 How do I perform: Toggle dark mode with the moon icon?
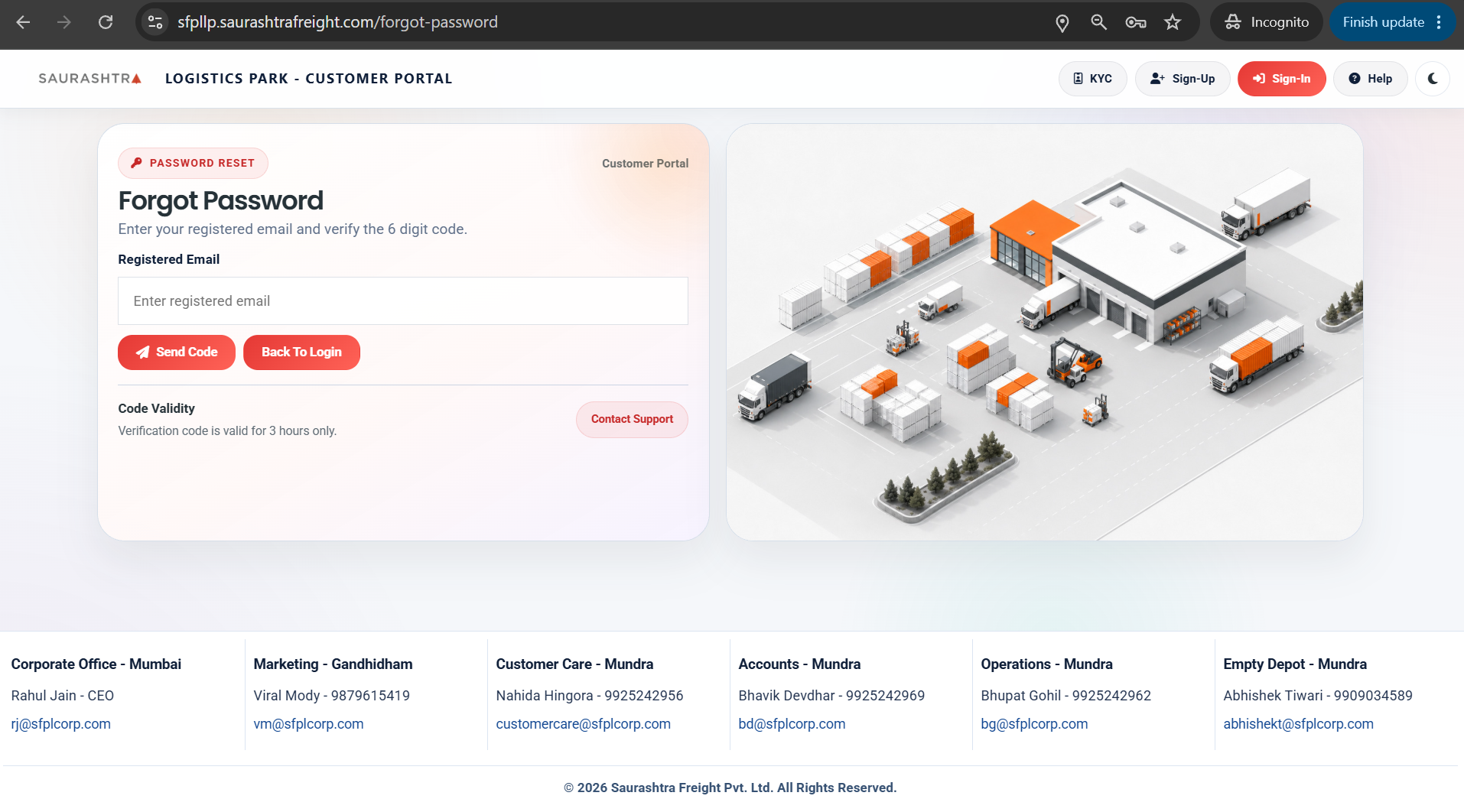[x=1433, y=79]
